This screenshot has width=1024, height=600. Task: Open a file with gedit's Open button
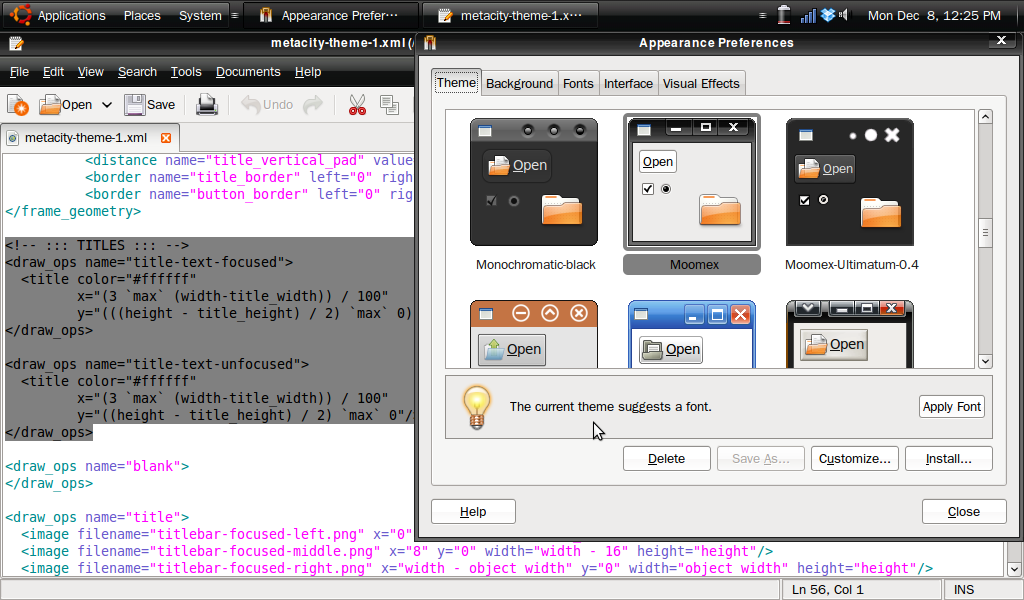pos(65,104)
